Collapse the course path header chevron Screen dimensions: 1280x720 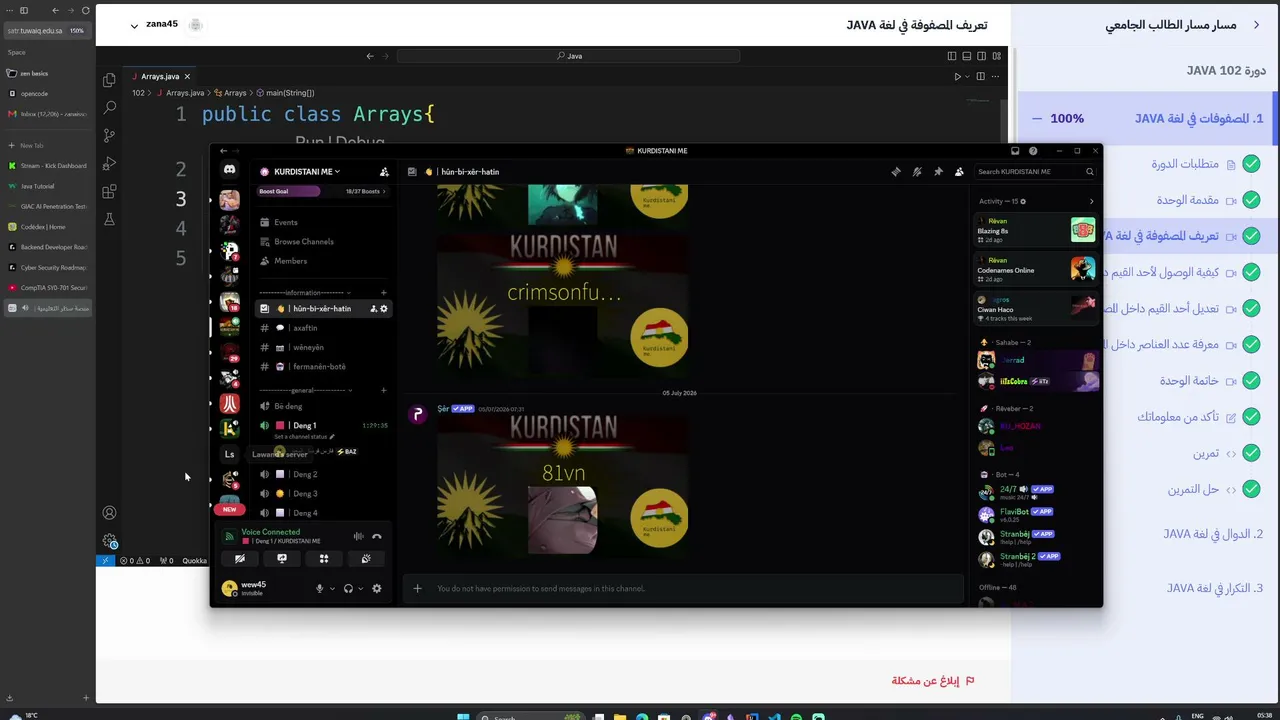tap(1257, 25)
